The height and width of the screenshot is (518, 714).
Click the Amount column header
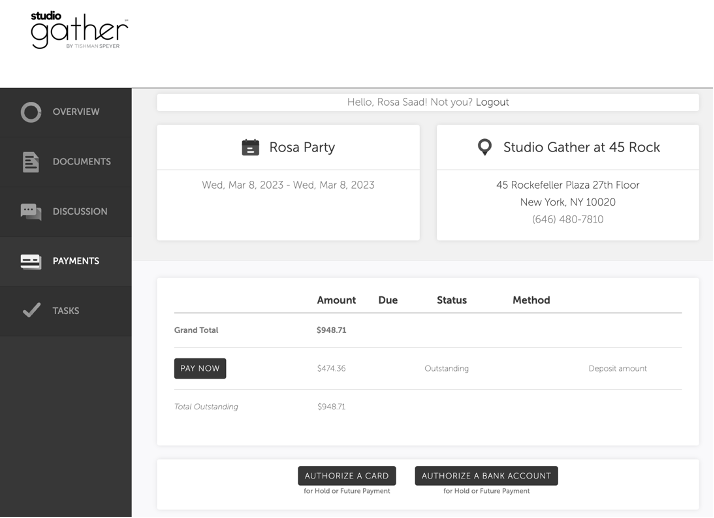click(x=336, y=300)
